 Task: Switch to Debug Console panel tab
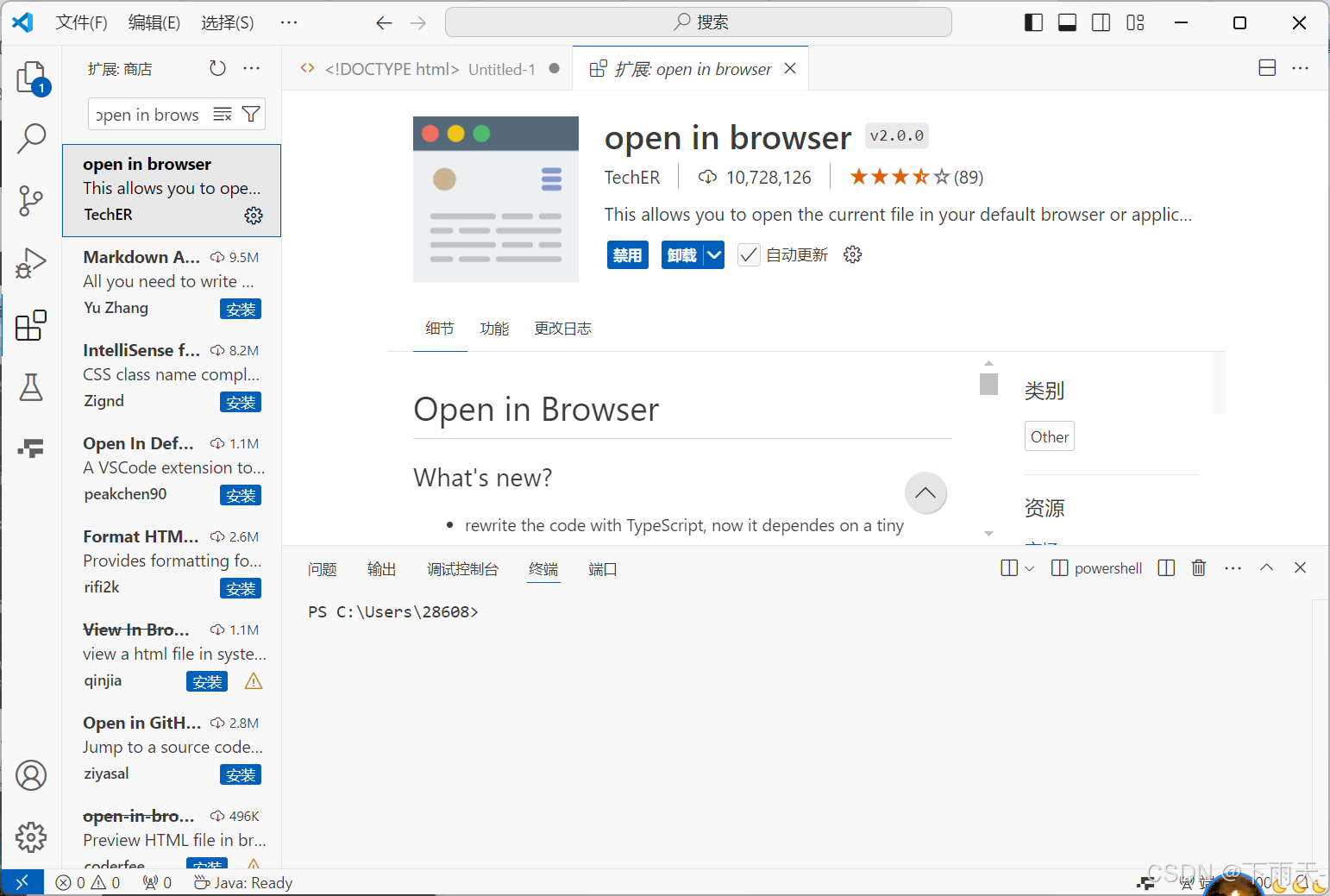pyautogui.click(x=463, y=569)
